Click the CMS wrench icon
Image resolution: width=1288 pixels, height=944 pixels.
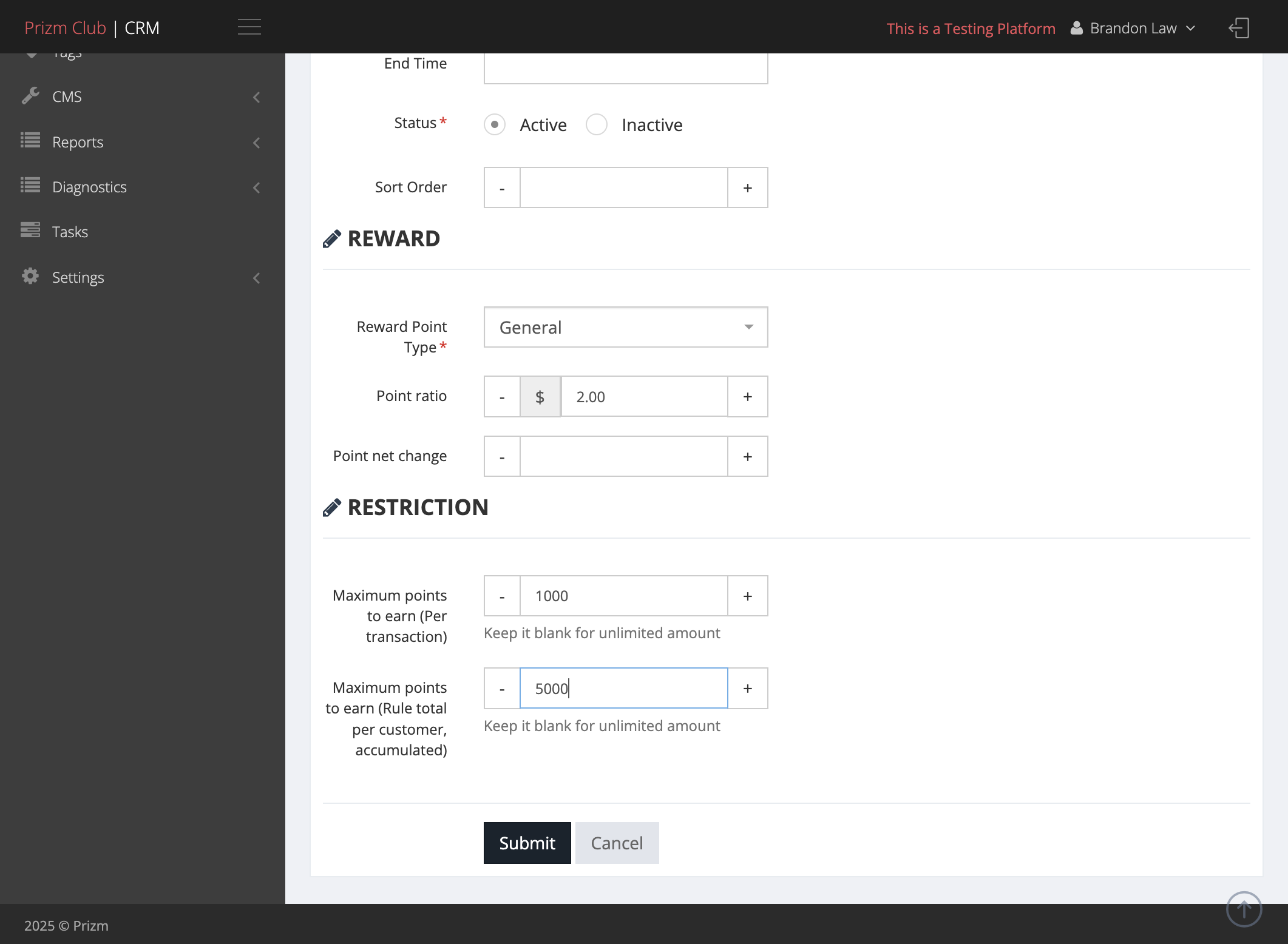30,96
